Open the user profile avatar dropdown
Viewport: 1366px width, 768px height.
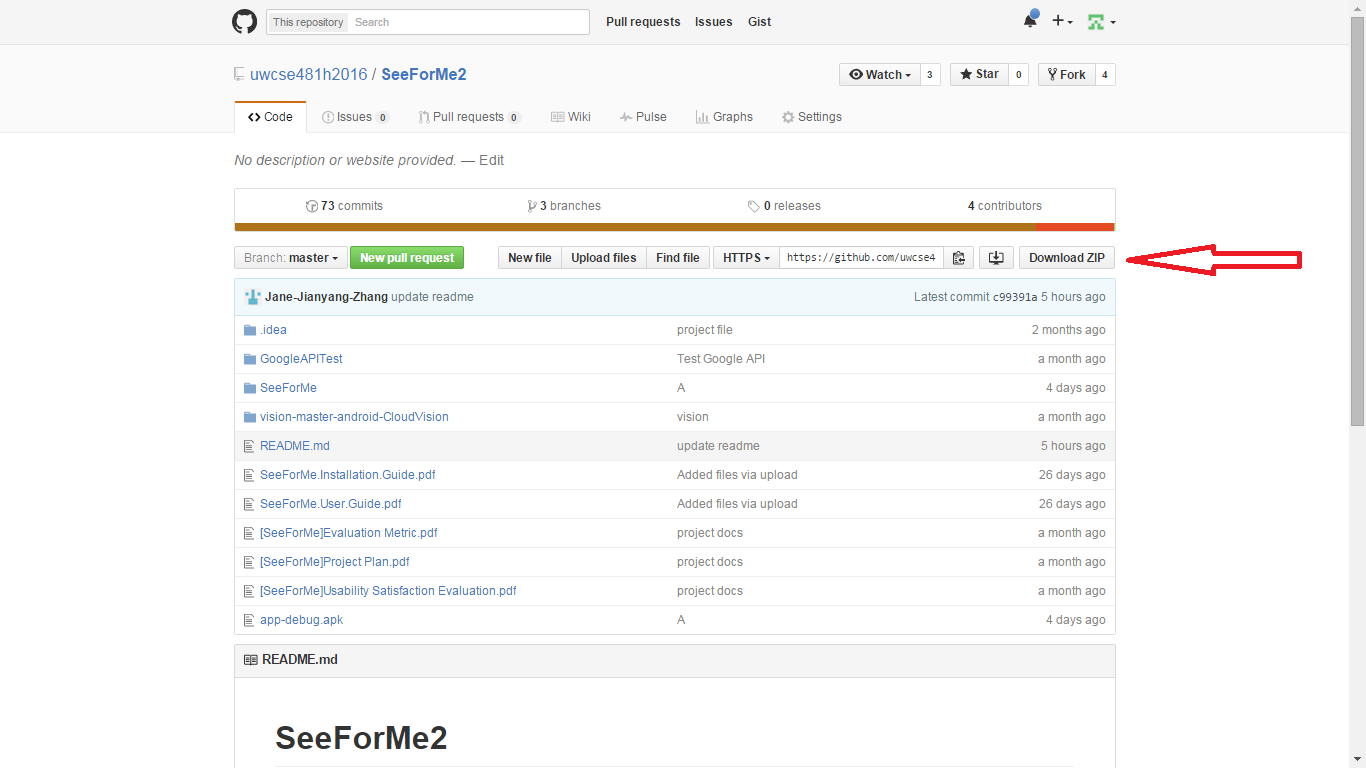1101,21
